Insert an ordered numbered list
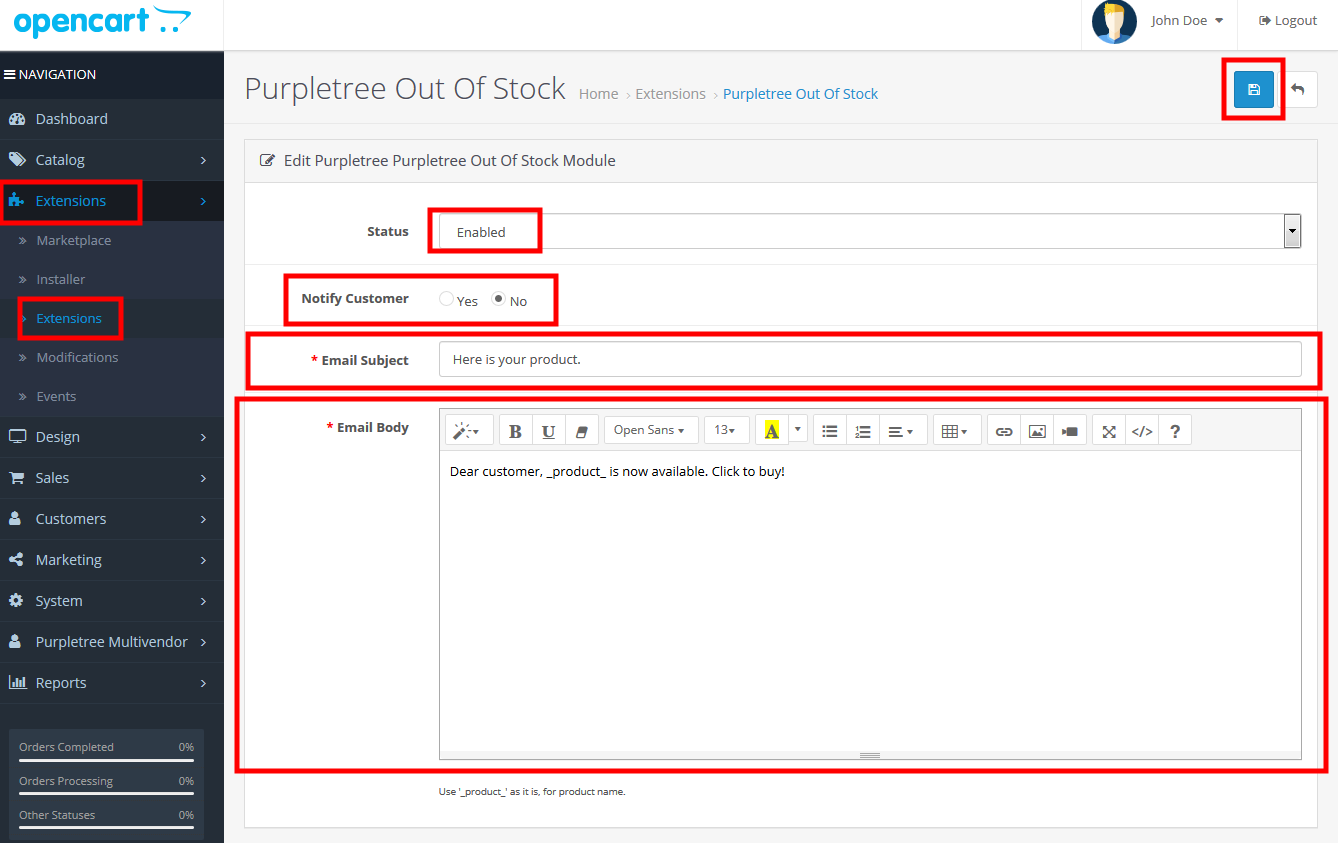The width and height of the screenshot is (1338, 843). pyautogui.click(x=863, y=431)
